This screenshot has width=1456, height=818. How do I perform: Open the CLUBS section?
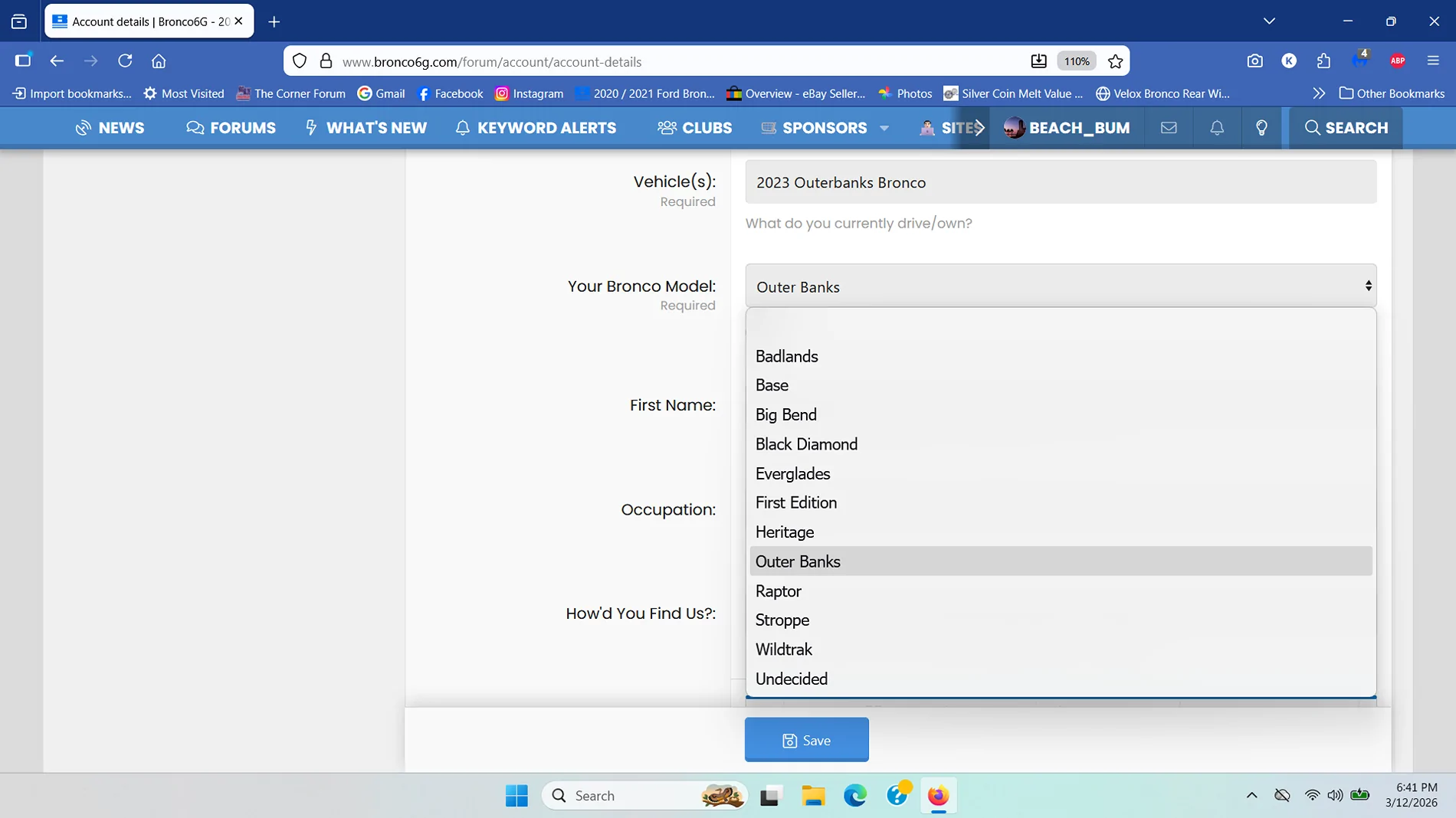(x=695, y=128)
